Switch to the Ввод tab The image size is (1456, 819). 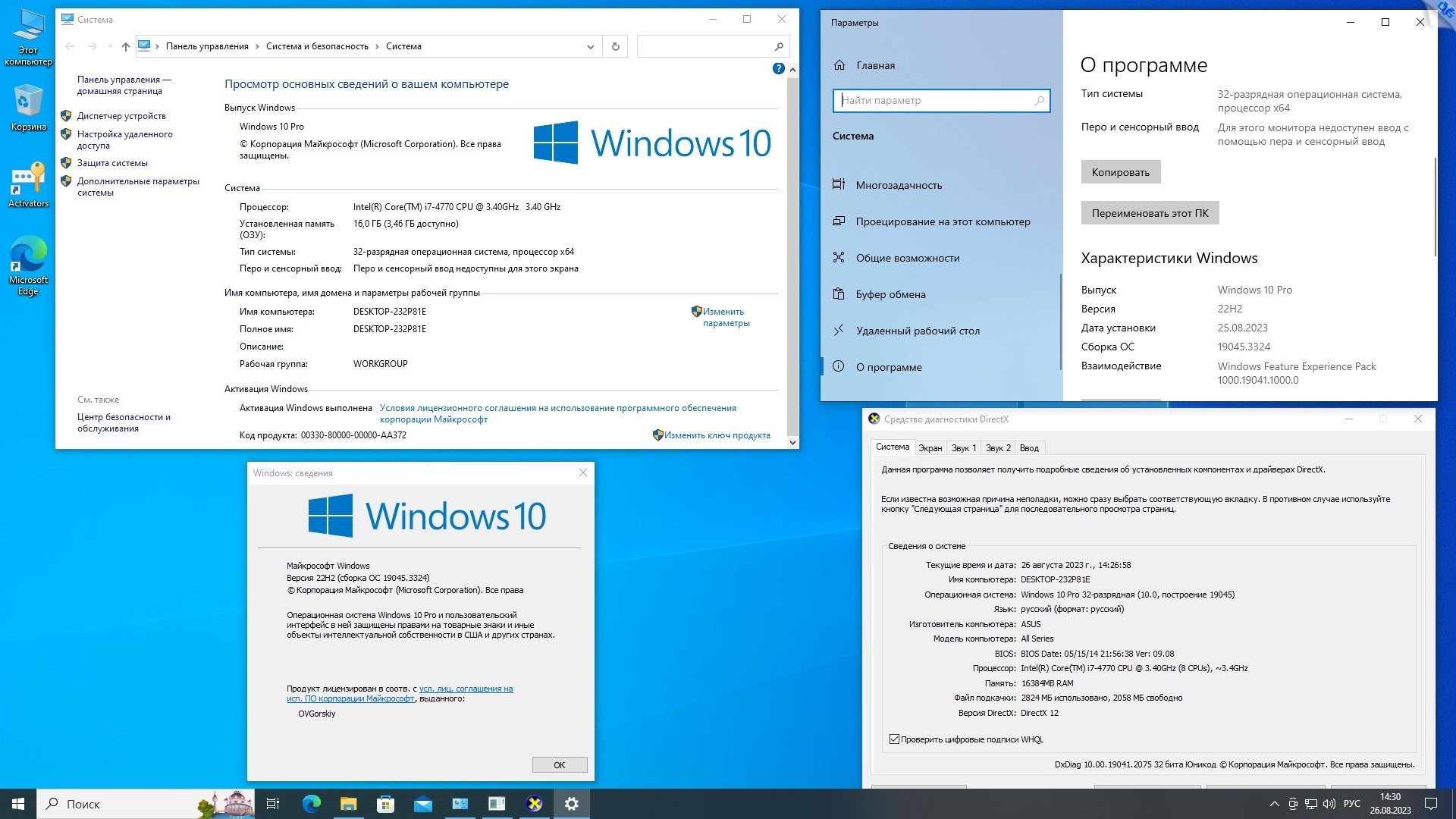tap(1029, 448)
